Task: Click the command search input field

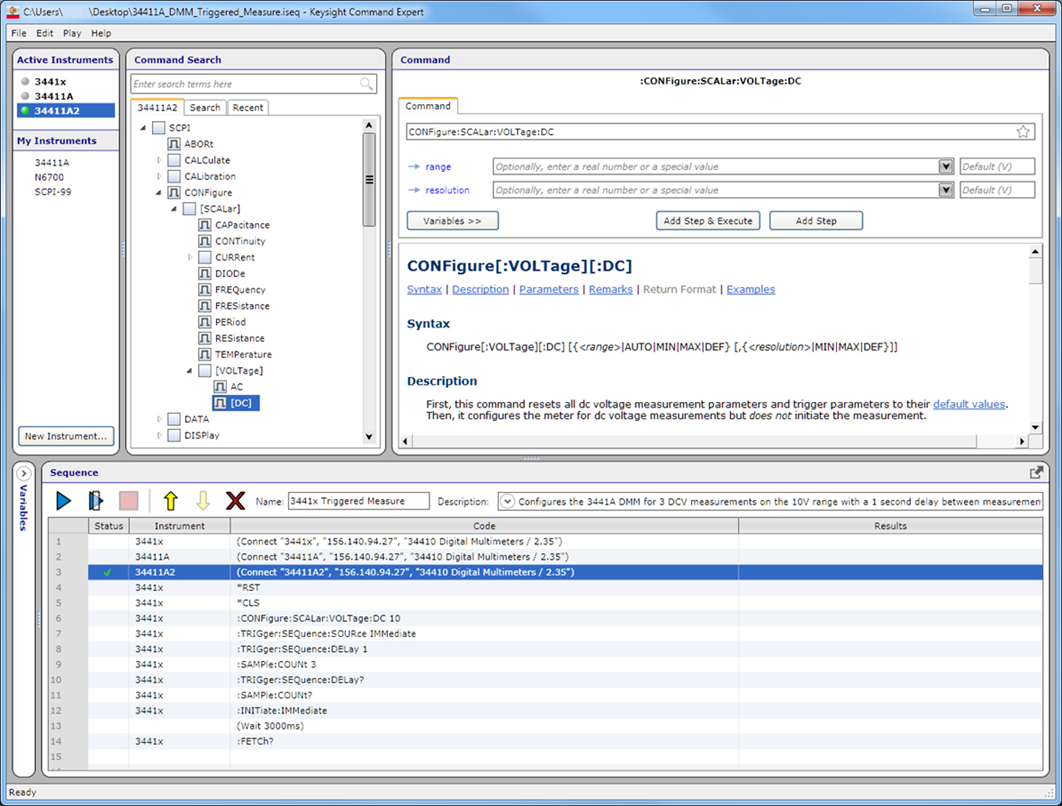Action: click(253, 84)
